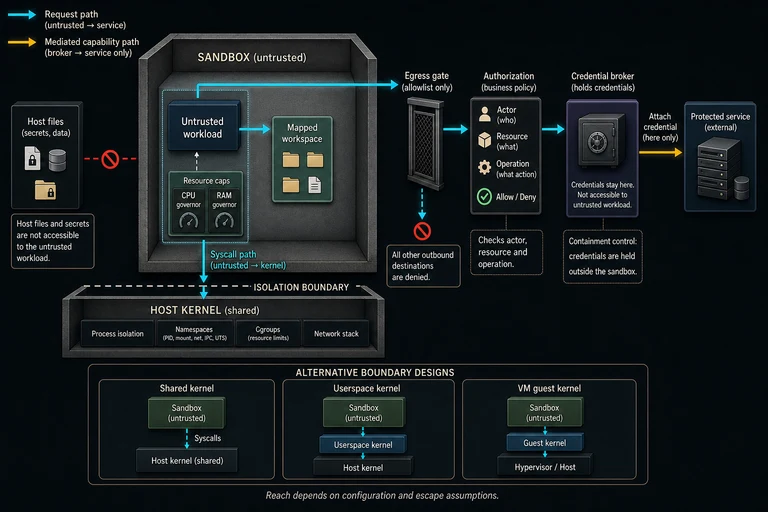
Task: Click the 'All other outbound destinations are denied' note
Action: 423,266
